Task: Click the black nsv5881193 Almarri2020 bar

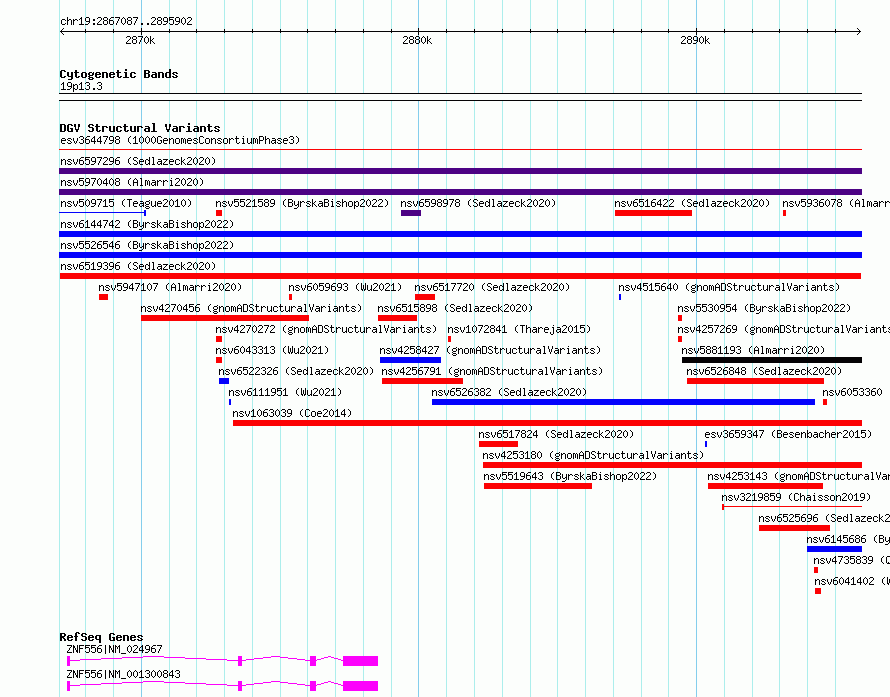Action: (772, 360)
